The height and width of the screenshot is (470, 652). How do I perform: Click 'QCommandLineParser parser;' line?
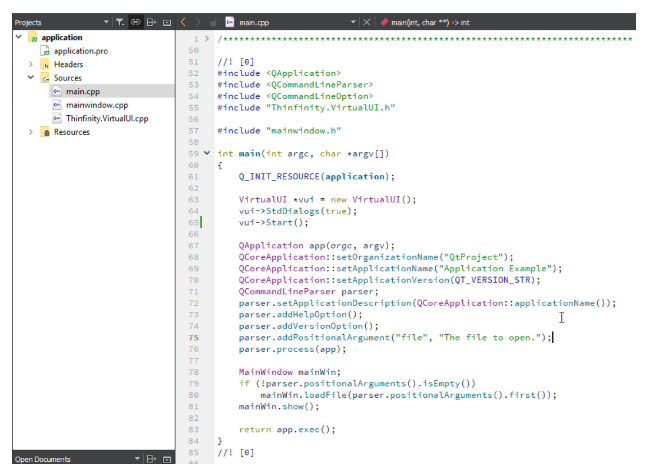click(309, 292)
